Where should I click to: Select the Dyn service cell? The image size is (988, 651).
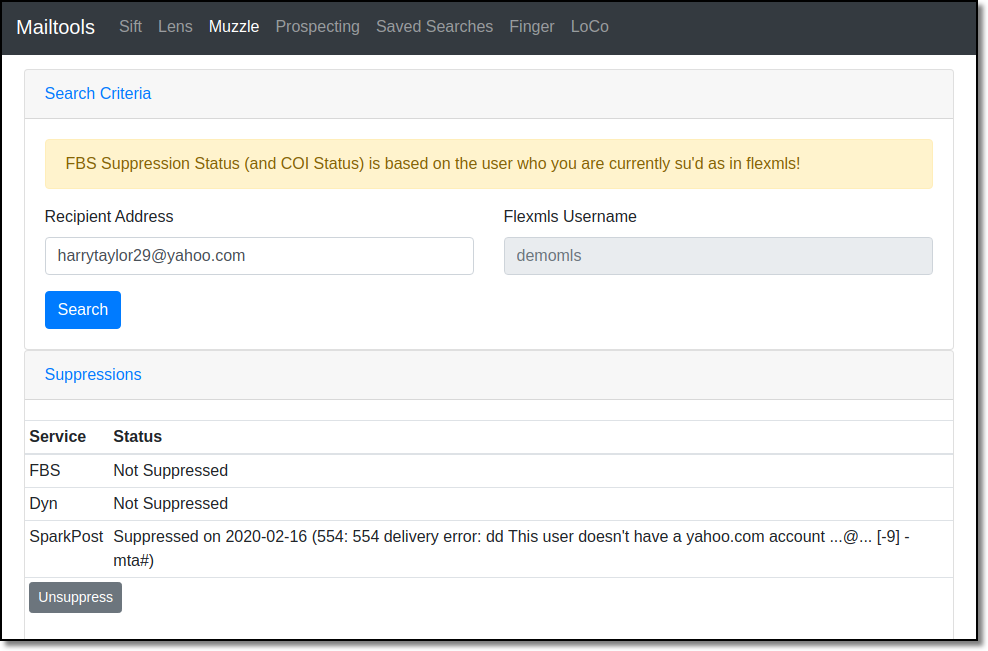point(43,504)
